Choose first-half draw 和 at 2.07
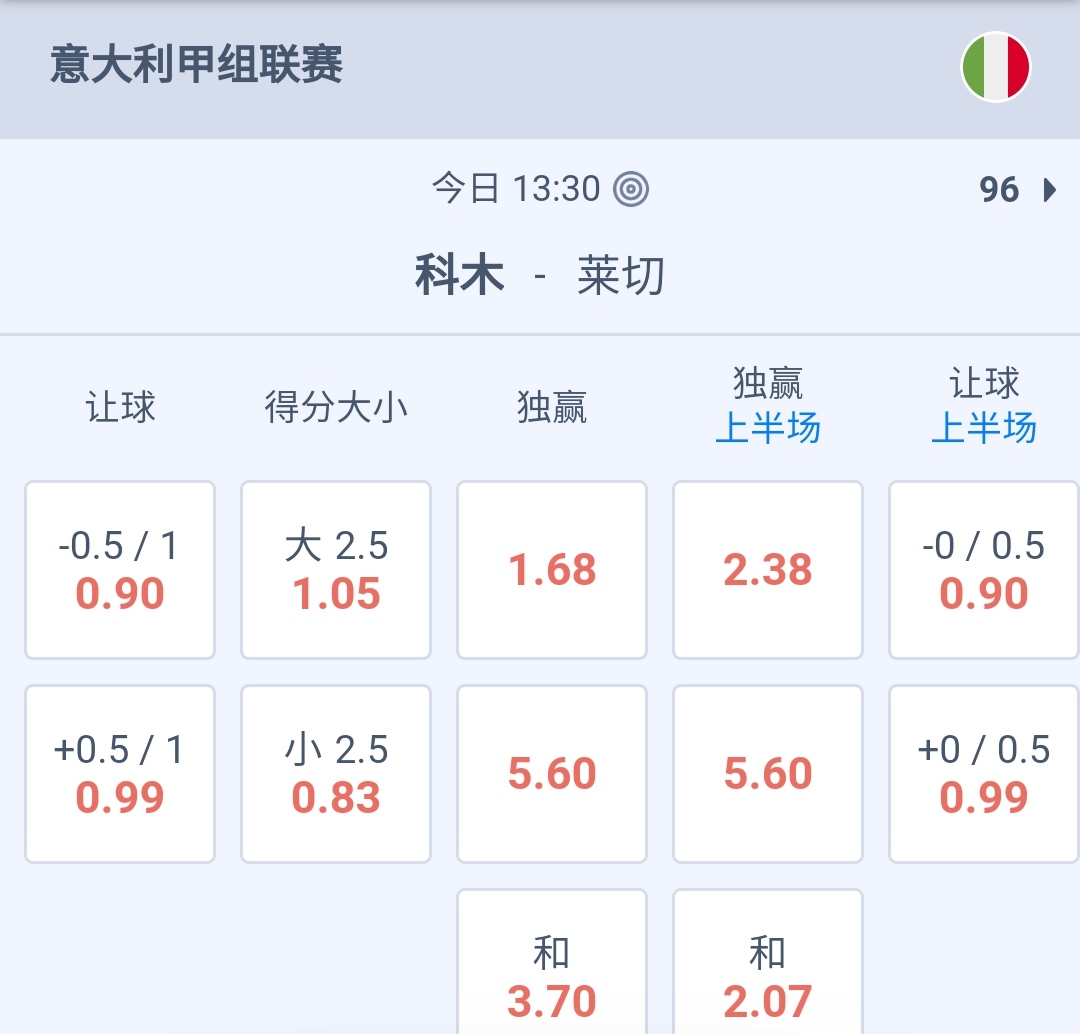 coord(768,975)
